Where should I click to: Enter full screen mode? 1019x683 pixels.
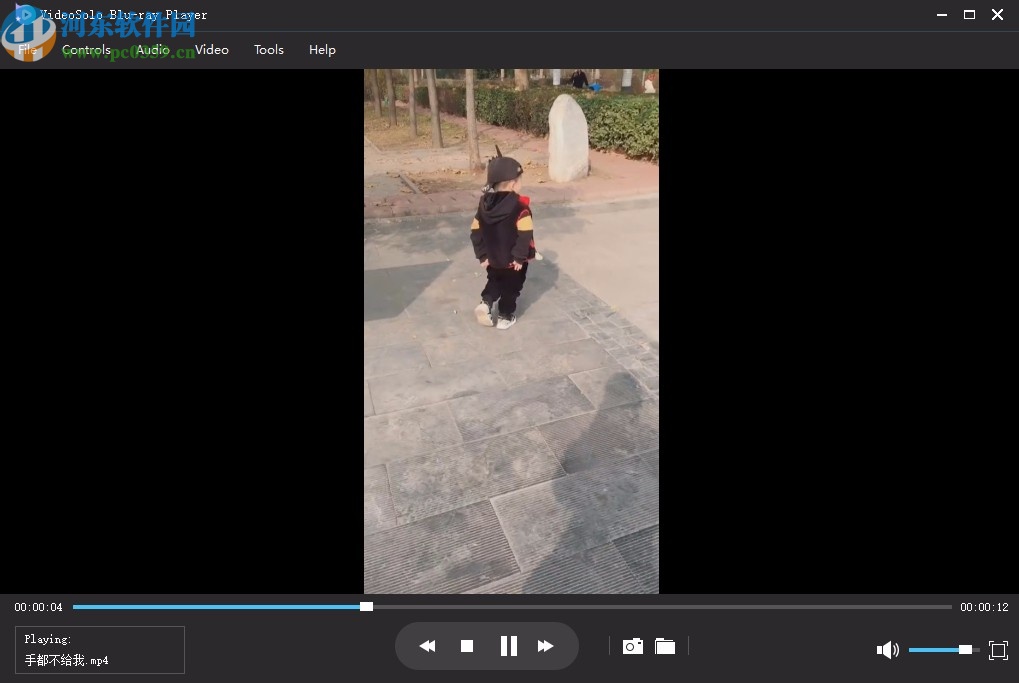tap(998, 650)
